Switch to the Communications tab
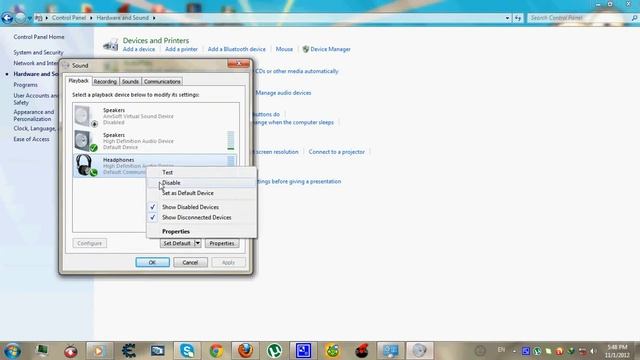The width and height of the screenshot is (640, 360). click(x=162, y=82)
